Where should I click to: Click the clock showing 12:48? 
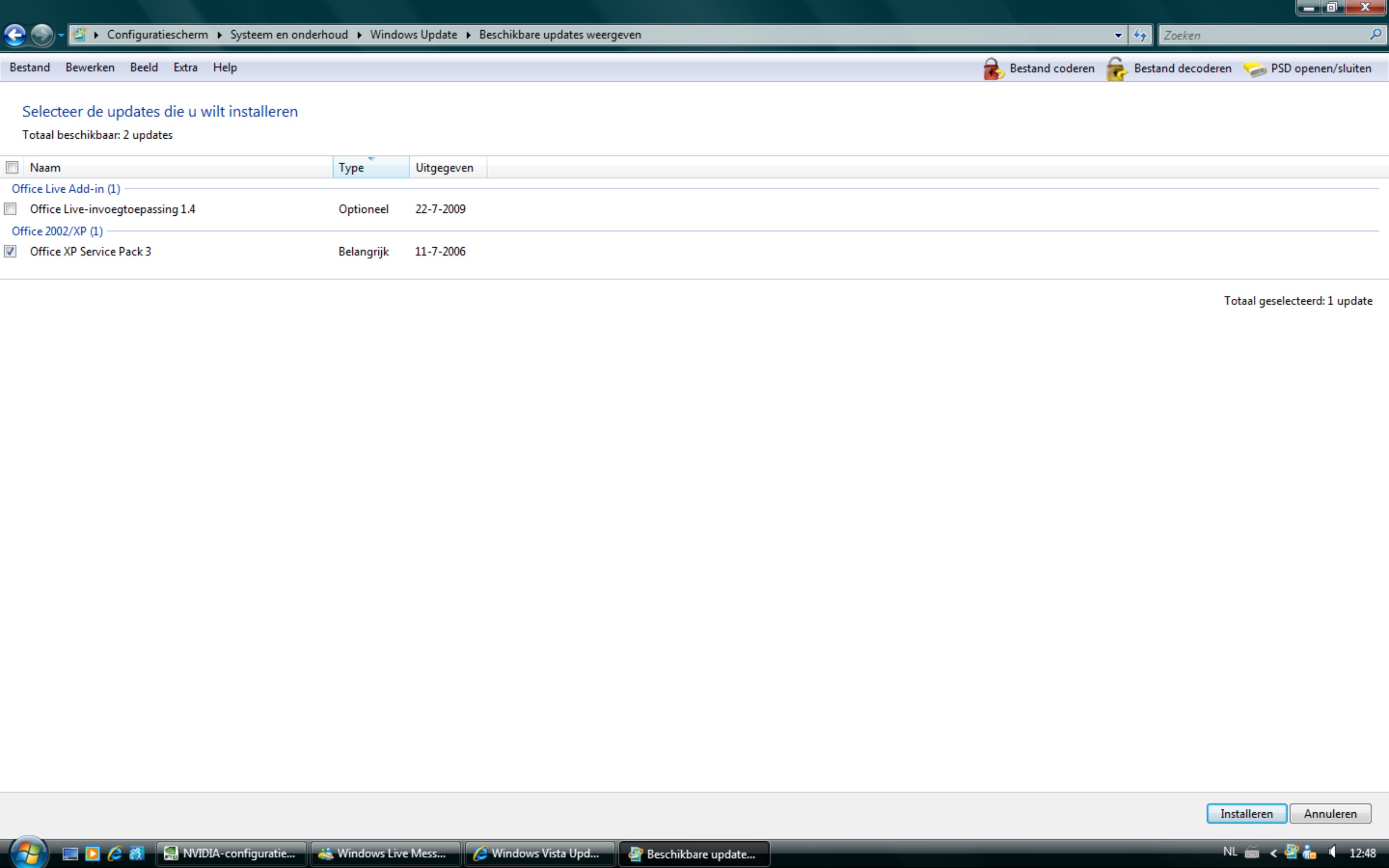pos(1363,853)
